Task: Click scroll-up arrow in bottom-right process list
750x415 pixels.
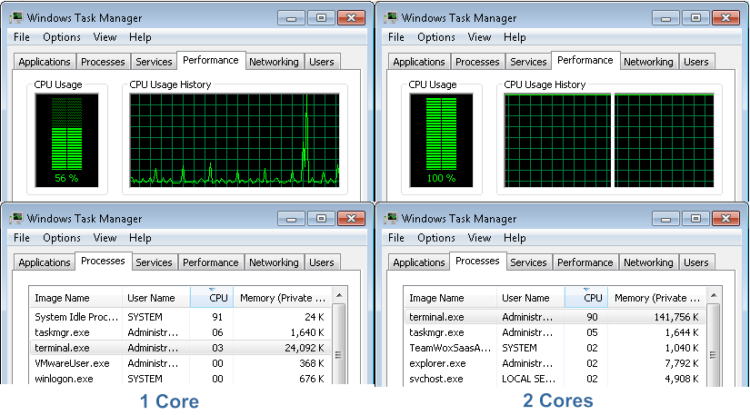Action: 714,295
